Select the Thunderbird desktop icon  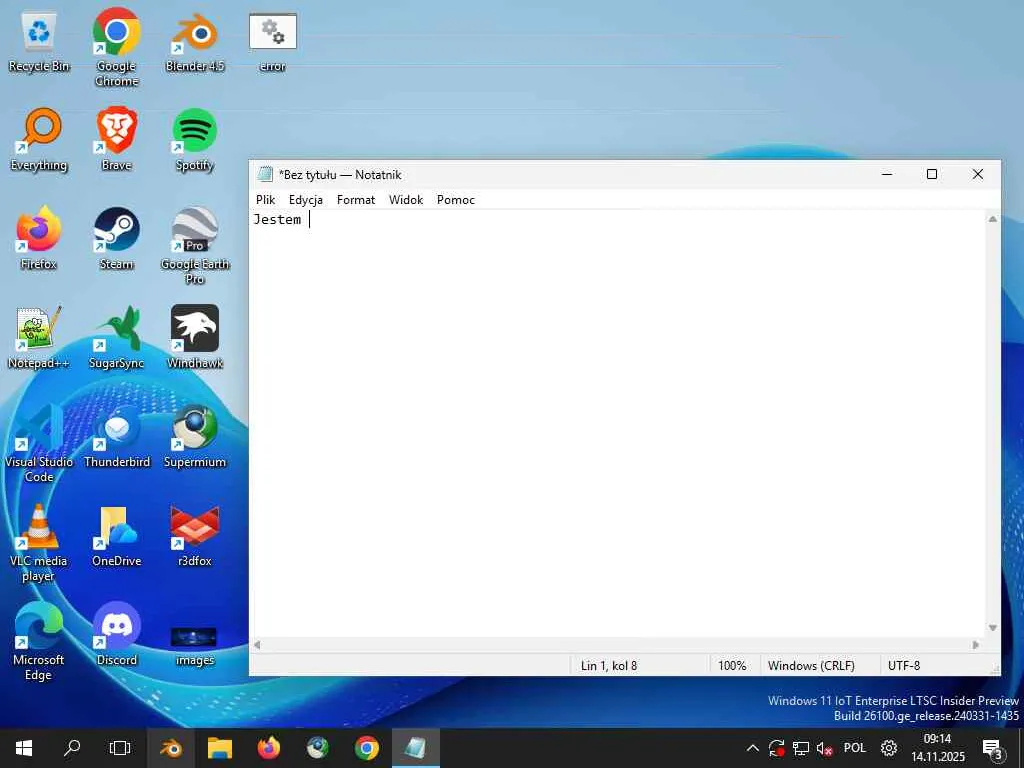[116, 437]
